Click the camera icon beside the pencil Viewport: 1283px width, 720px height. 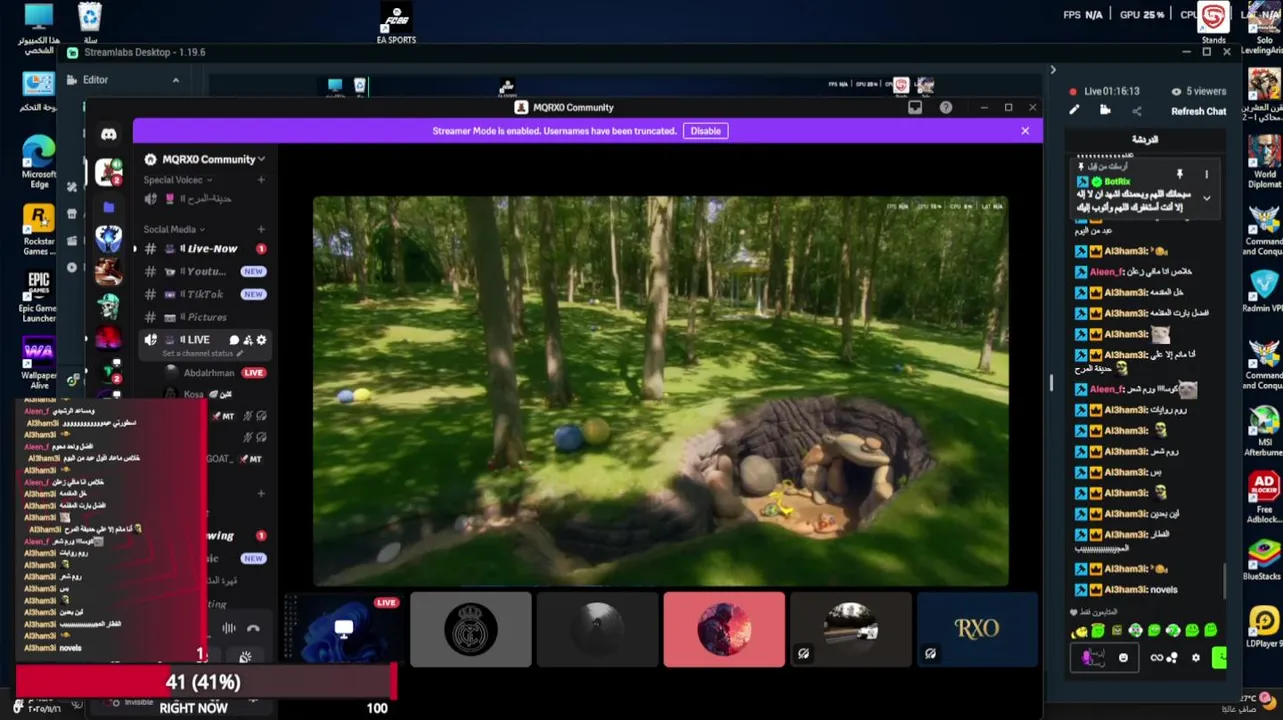click(1105, 110)
